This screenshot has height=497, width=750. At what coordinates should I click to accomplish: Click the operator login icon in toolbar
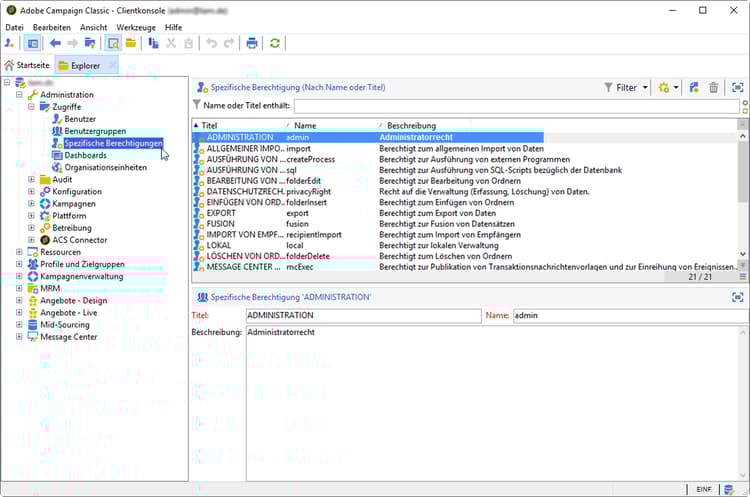(x=9, y=44)
